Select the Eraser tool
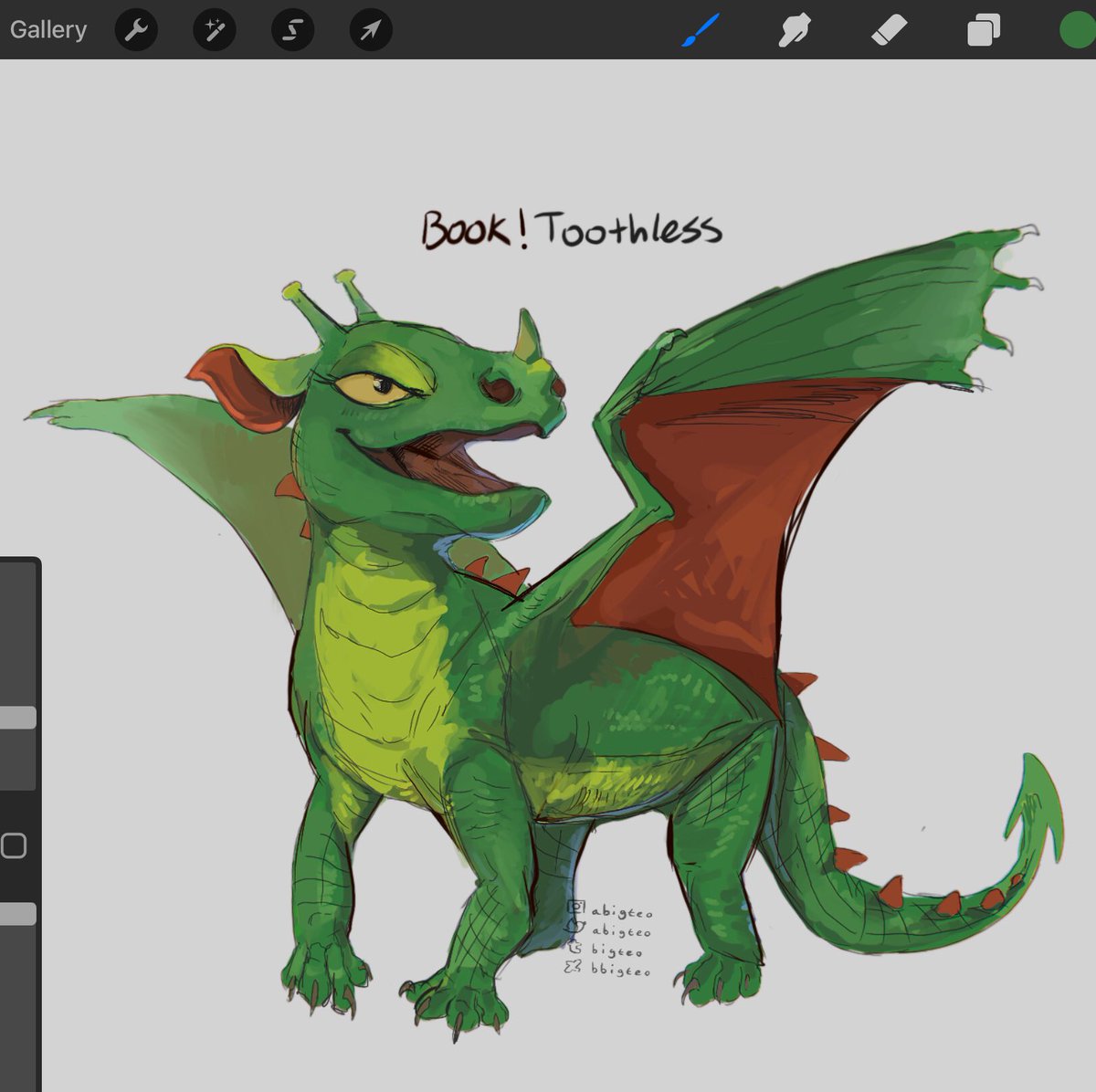This screenshot has width=1096, height=1092. [x=889, y=30]
